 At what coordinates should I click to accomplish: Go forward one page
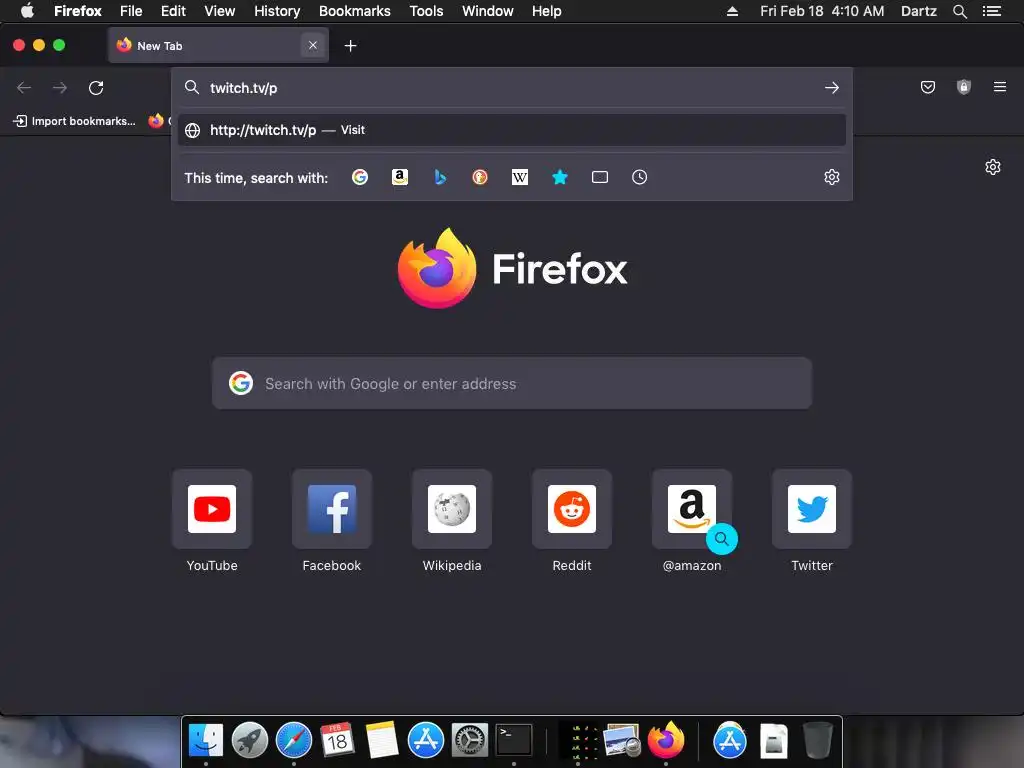coord(60,88)
